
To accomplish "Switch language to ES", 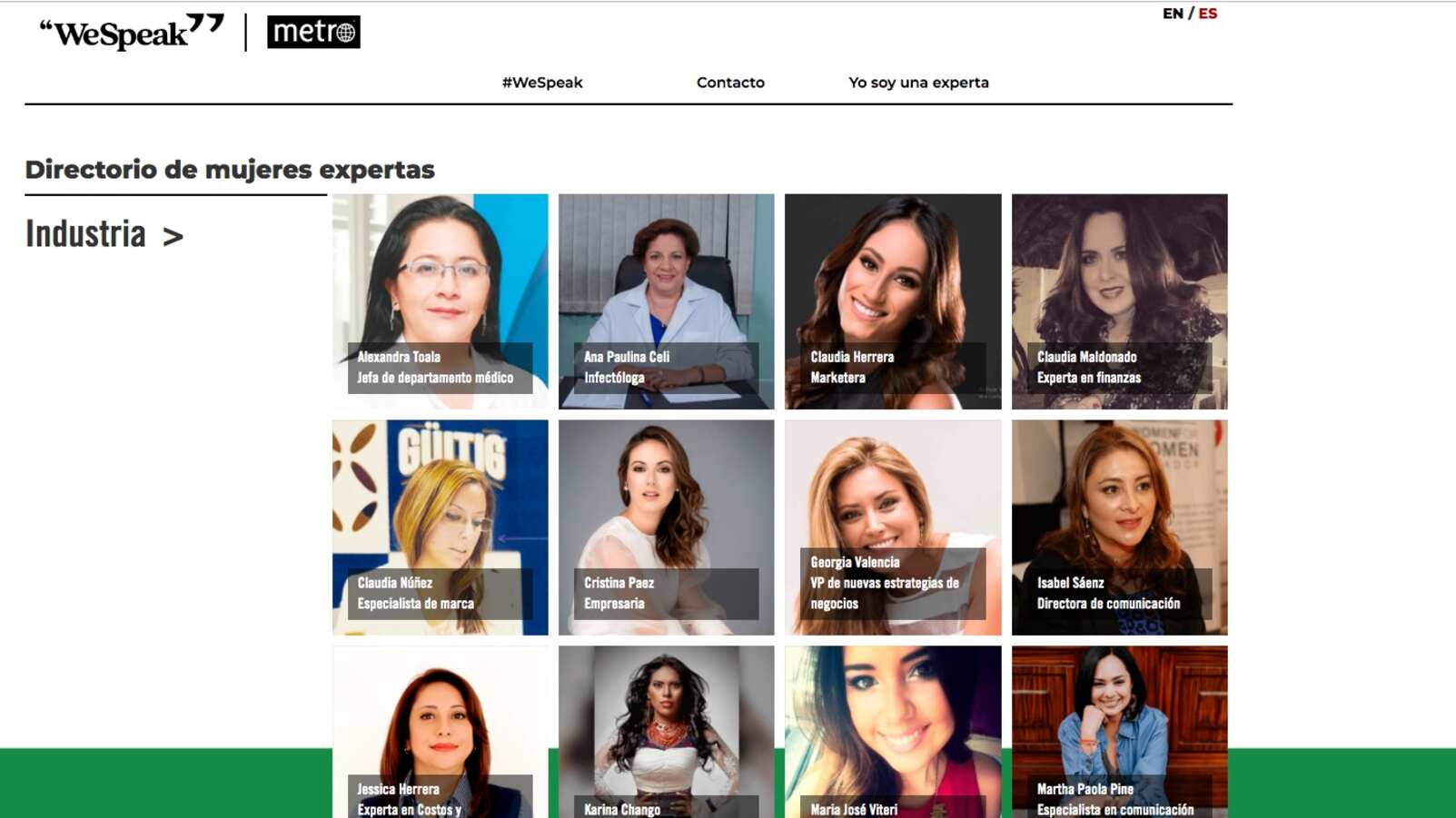I will (x=1207, y=14).
